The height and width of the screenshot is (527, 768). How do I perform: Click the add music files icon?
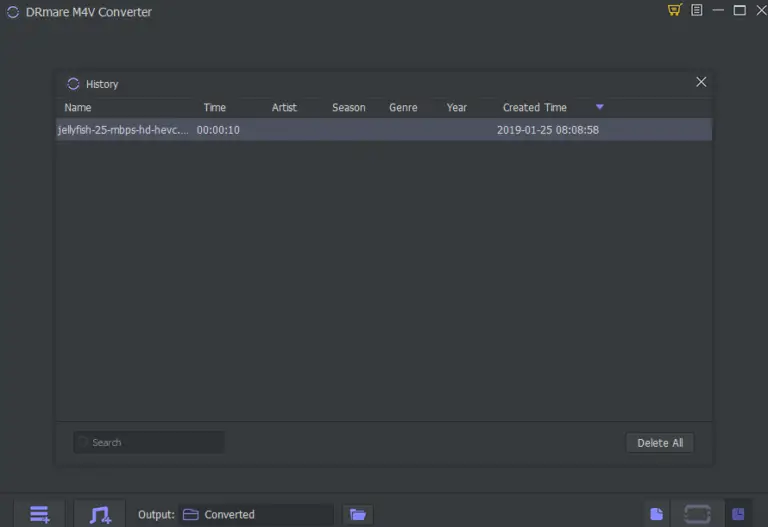[x=100, y=514]
